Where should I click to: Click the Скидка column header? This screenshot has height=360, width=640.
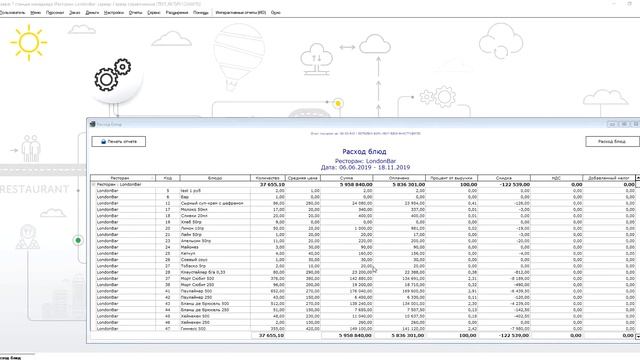(504, 178)
